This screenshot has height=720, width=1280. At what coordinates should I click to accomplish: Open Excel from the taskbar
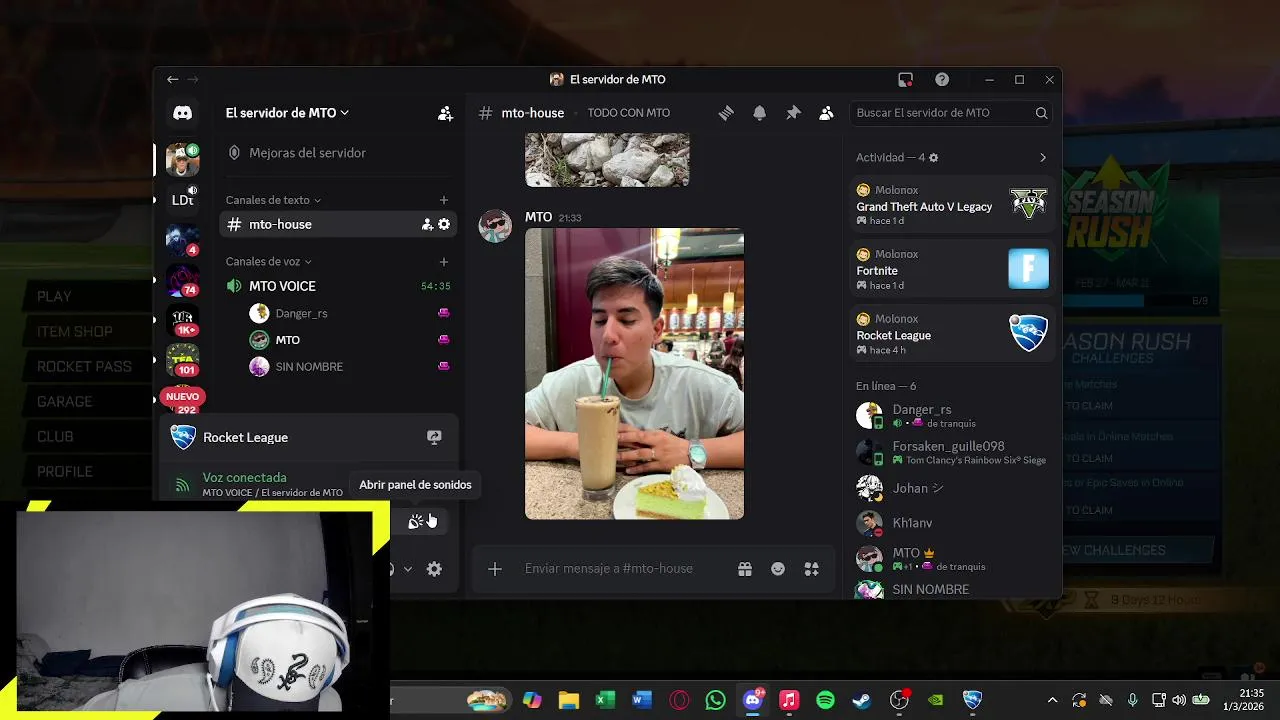(605, 700)
